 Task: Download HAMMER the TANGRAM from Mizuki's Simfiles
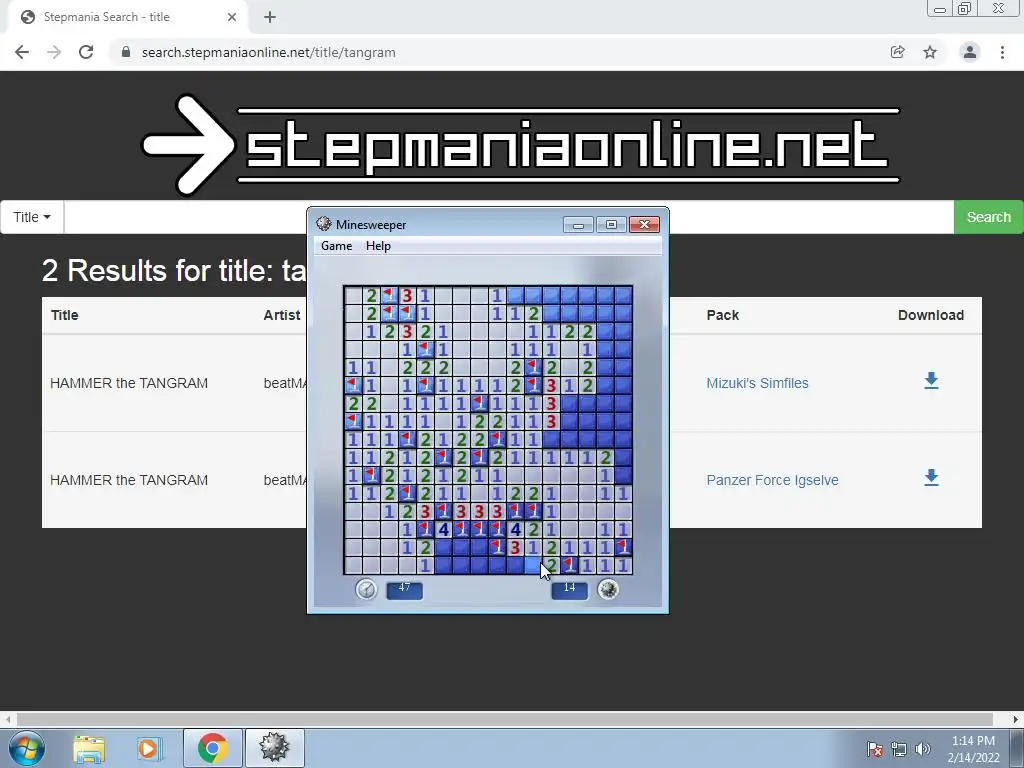(931, 381)
